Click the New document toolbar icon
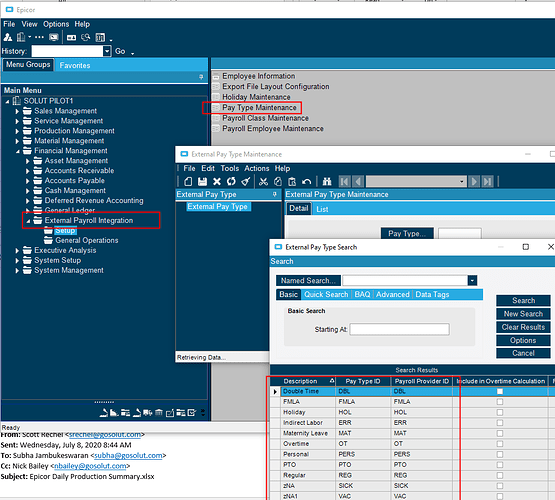Image resolution: width=555 pixels, height=500 pixels. (188, 182)
